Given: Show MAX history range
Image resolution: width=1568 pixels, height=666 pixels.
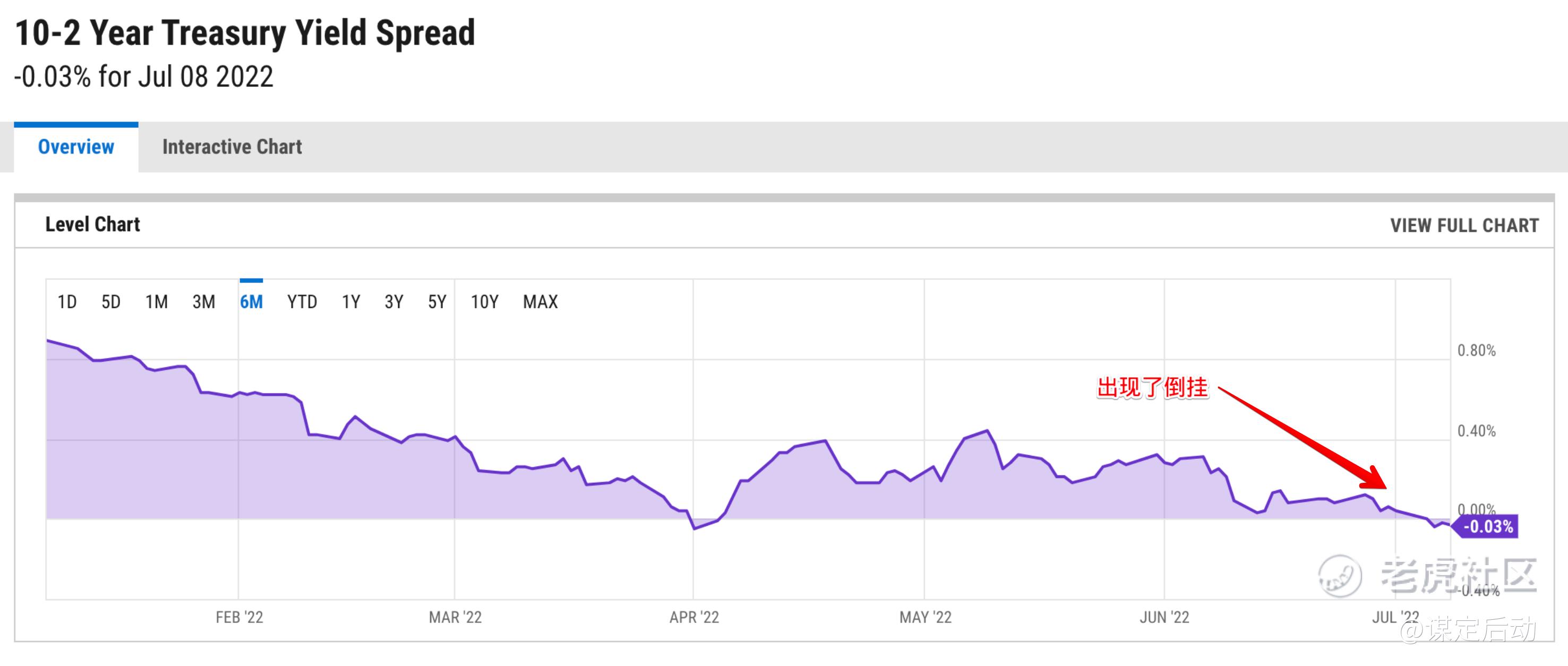Looking at the screenshot, I should [541, 301].
